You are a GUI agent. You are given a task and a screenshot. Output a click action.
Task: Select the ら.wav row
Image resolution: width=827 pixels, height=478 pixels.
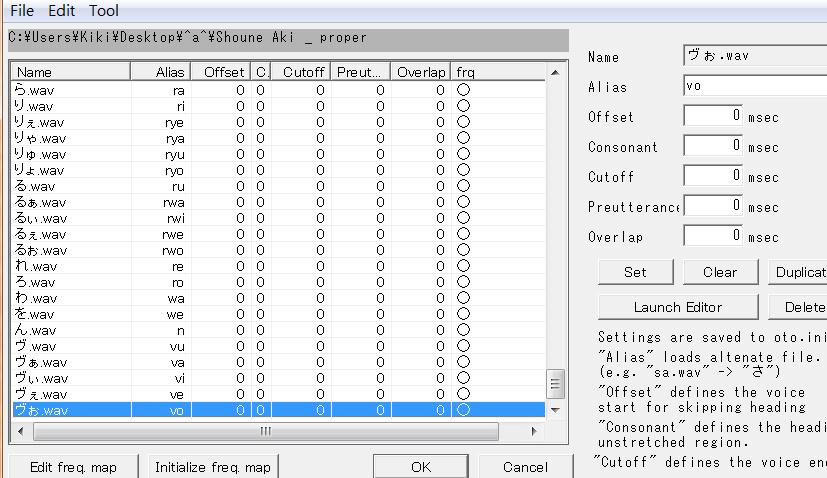(x=278, y=90)
